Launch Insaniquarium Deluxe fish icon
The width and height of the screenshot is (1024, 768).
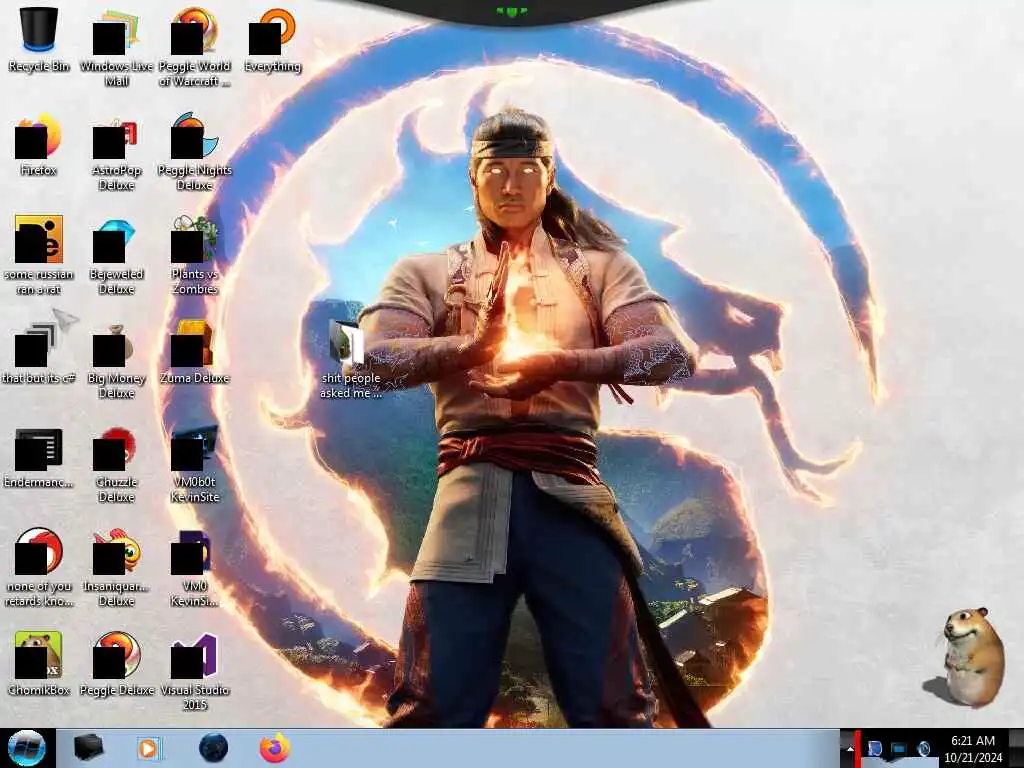(116, 567)
